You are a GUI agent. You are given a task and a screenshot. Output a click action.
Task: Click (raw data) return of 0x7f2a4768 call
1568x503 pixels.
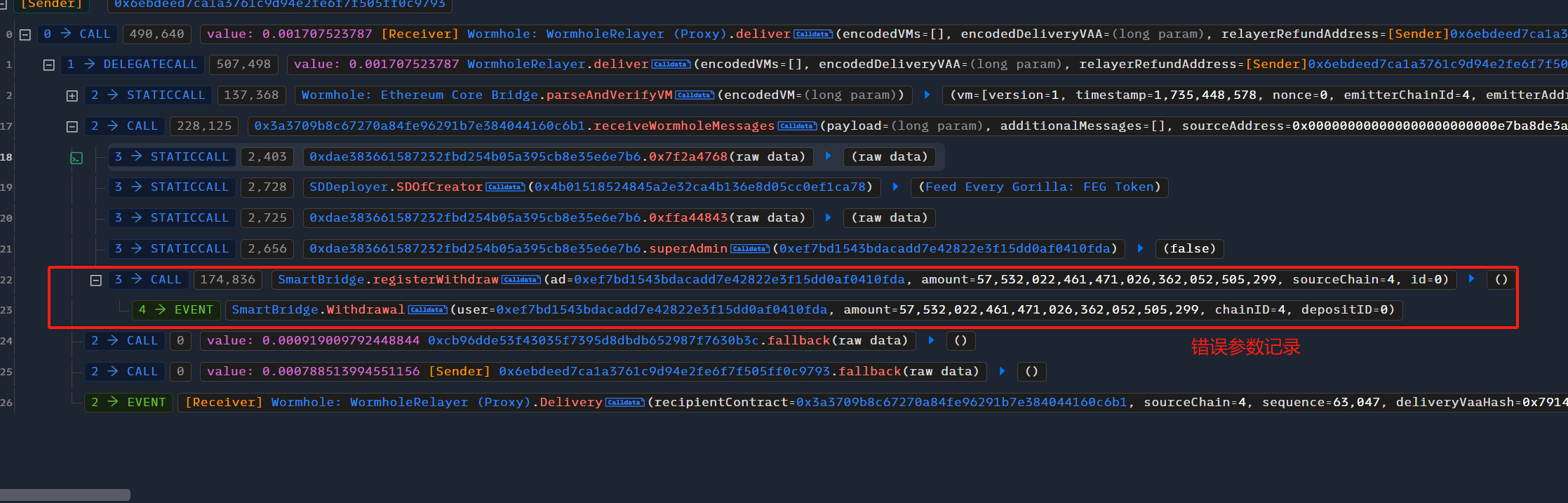[890, 157]
